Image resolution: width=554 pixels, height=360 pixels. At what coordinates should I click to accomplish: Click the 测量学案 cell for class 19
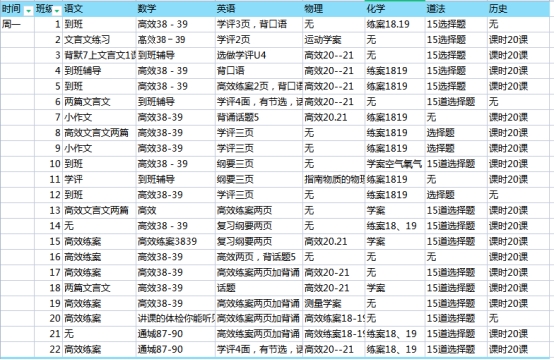pyautogui.click(x=334, y=303)
